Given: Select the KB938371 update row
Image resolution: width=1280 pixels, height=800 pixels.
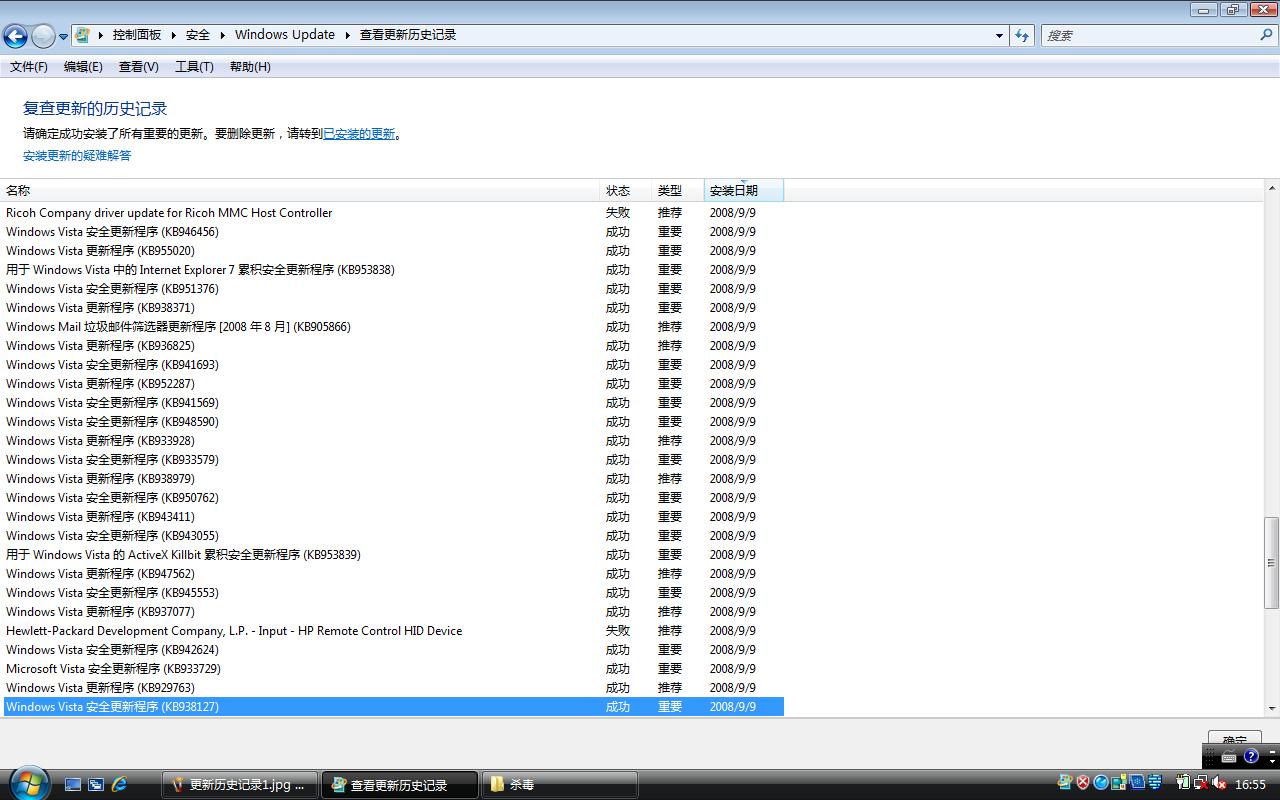Looking at the screenshot, I should click(392, 308).
